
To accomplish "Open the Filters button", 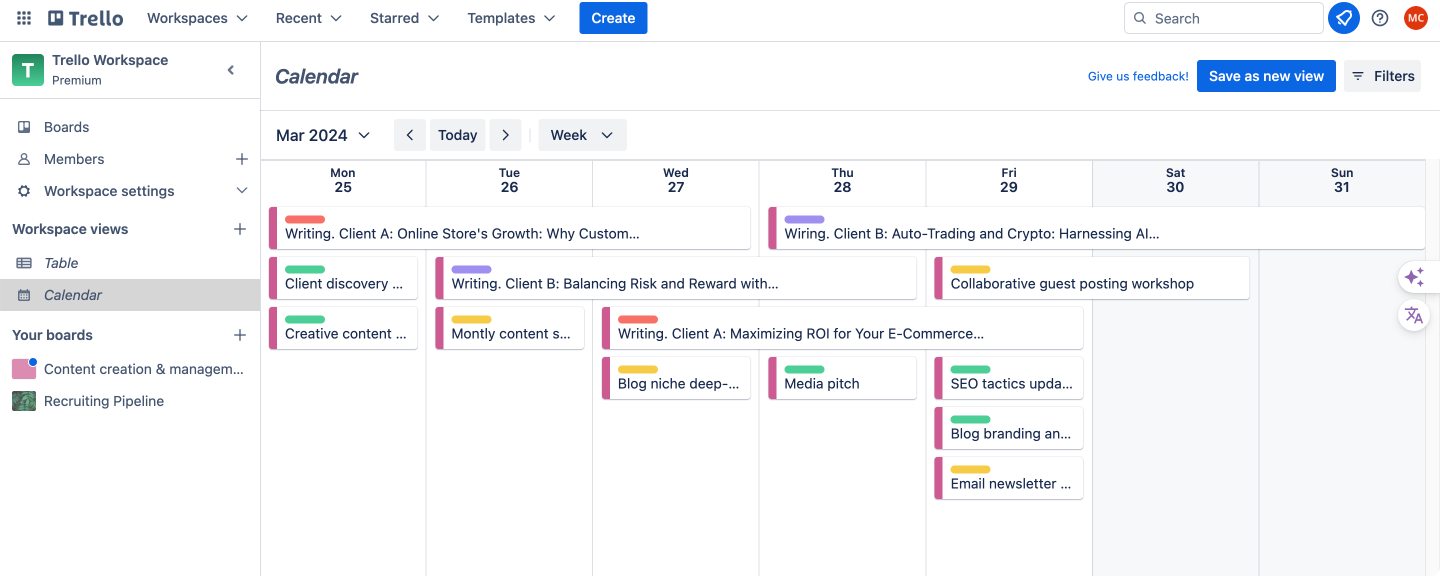I will click(x=1382, y=76).
